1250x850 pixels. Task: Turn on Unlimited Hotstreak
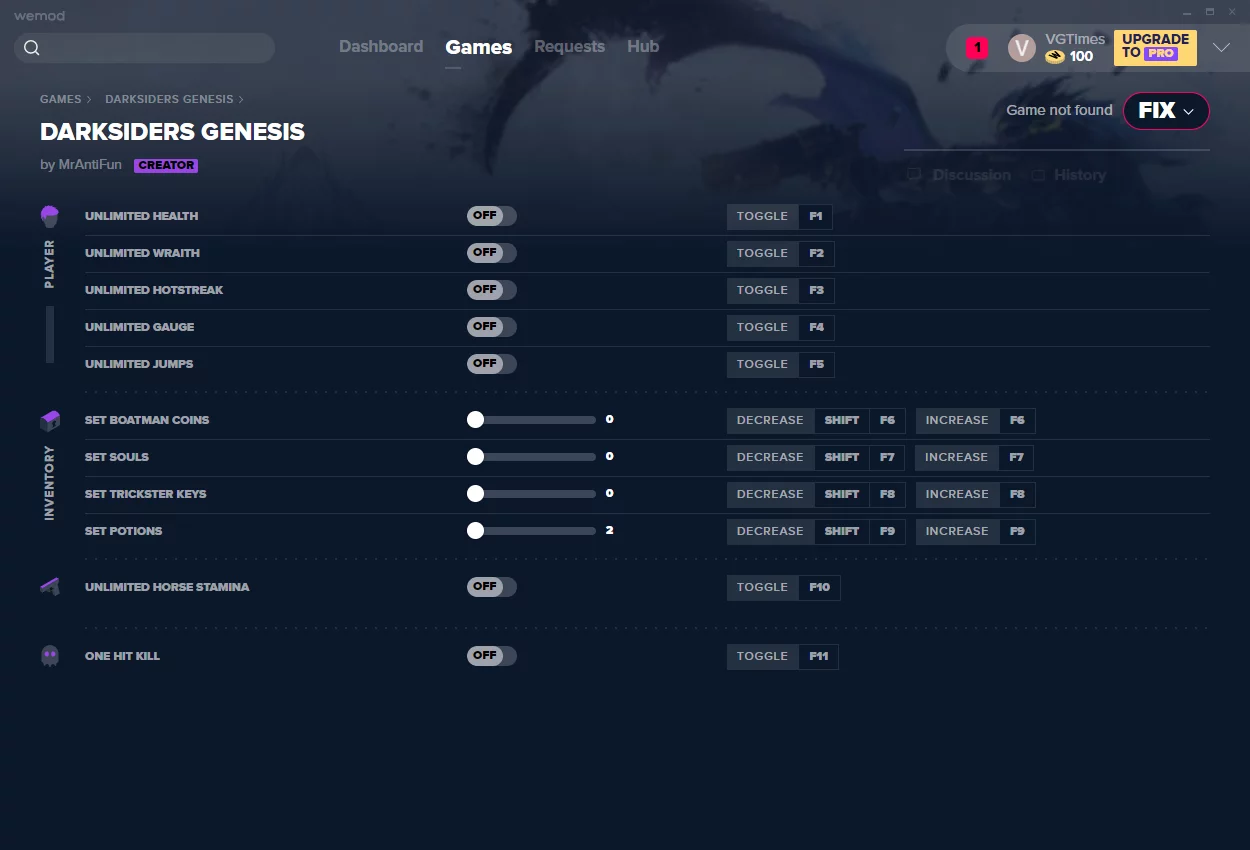pos(492,290)
